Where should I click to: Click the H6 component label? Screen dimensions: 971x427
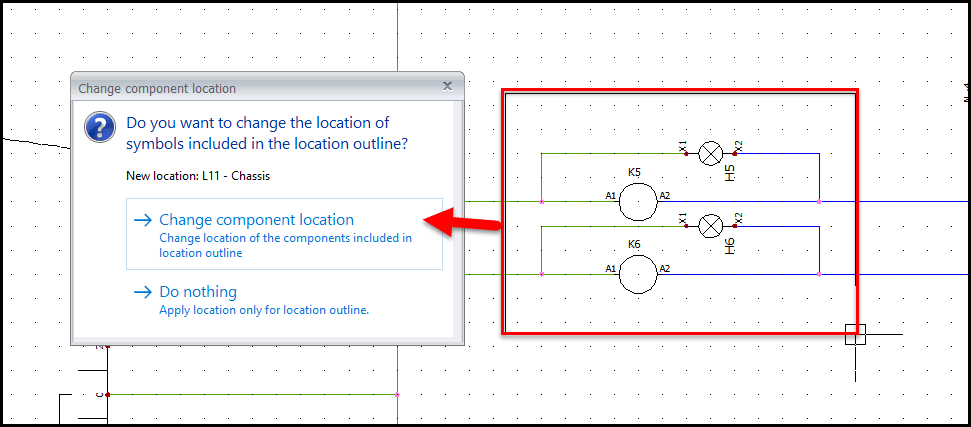pyautogui.click(x=730, y=246)
